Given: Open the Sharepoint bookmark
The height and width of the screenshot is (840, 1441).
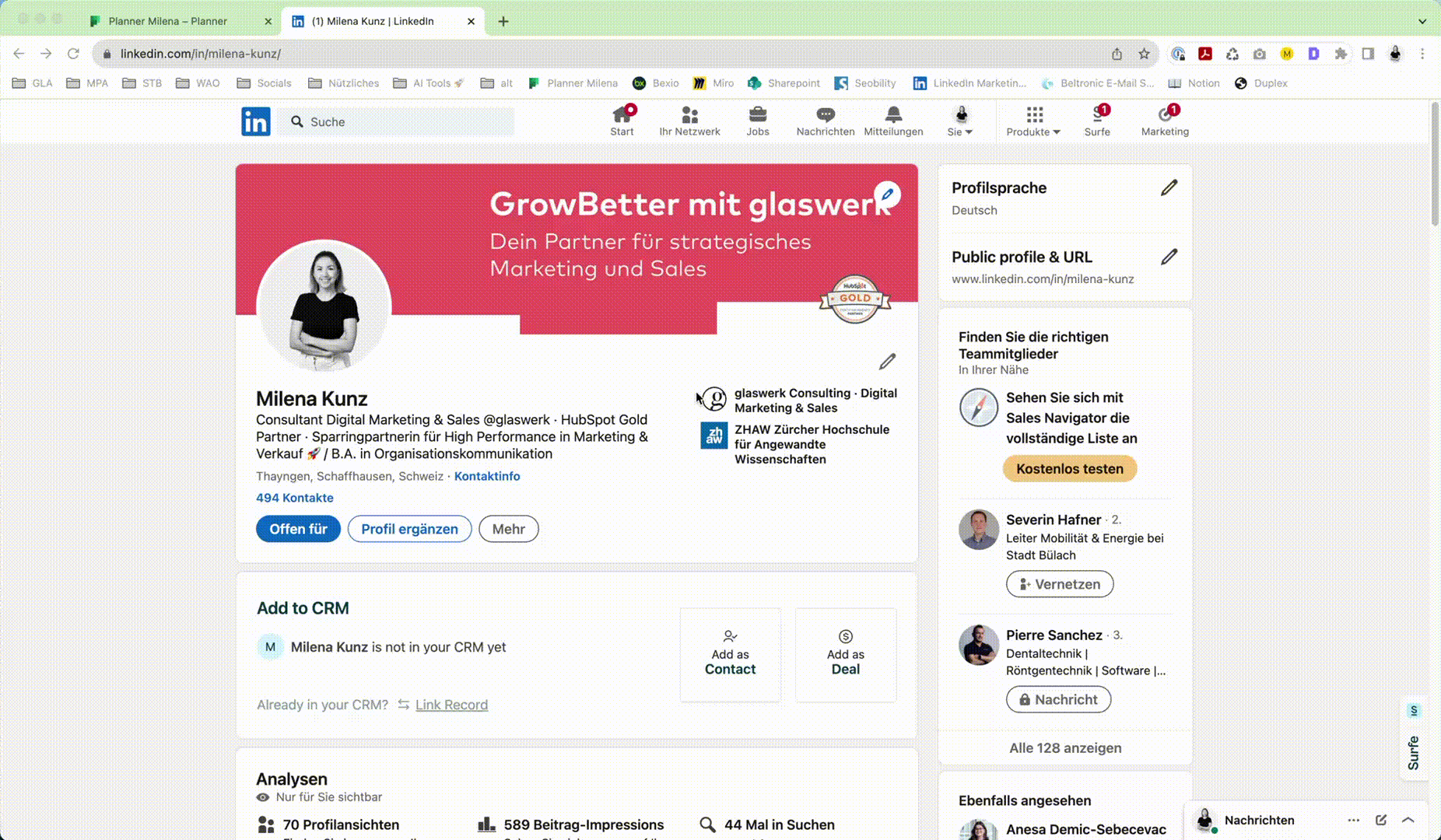Looking at the screenshot, I should click(784, 83).
